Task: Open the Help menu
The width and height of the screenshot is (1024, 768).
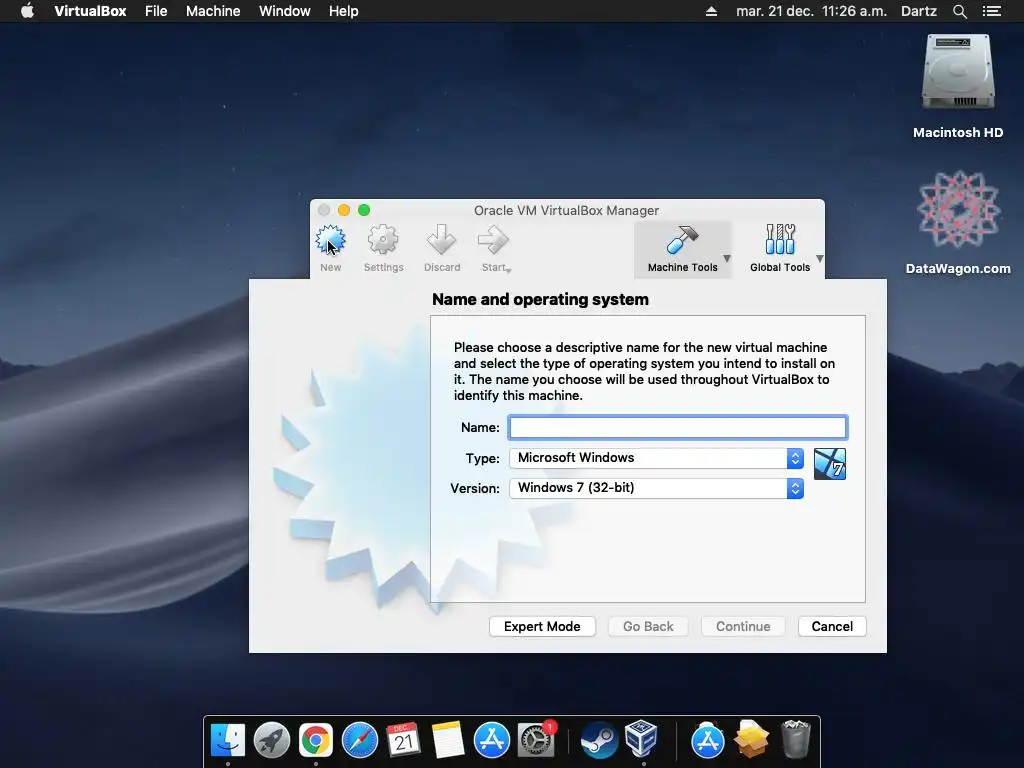Action: point(344,11)
